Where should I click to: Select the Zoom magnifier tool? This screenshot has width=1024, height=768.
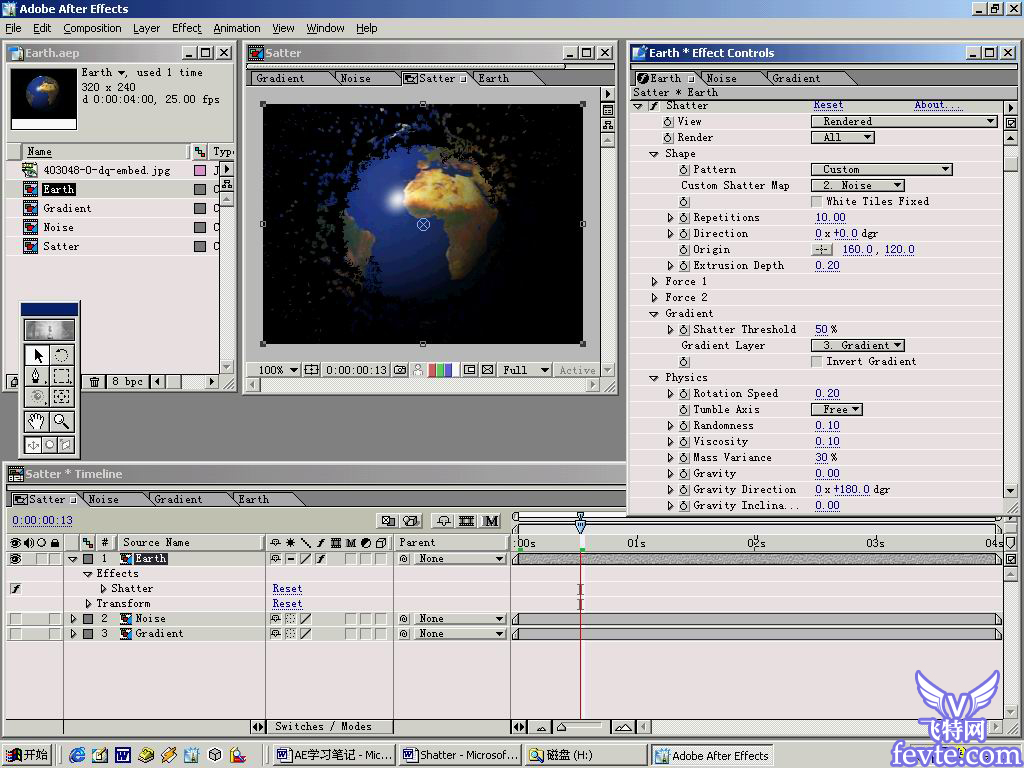point(61,421)
